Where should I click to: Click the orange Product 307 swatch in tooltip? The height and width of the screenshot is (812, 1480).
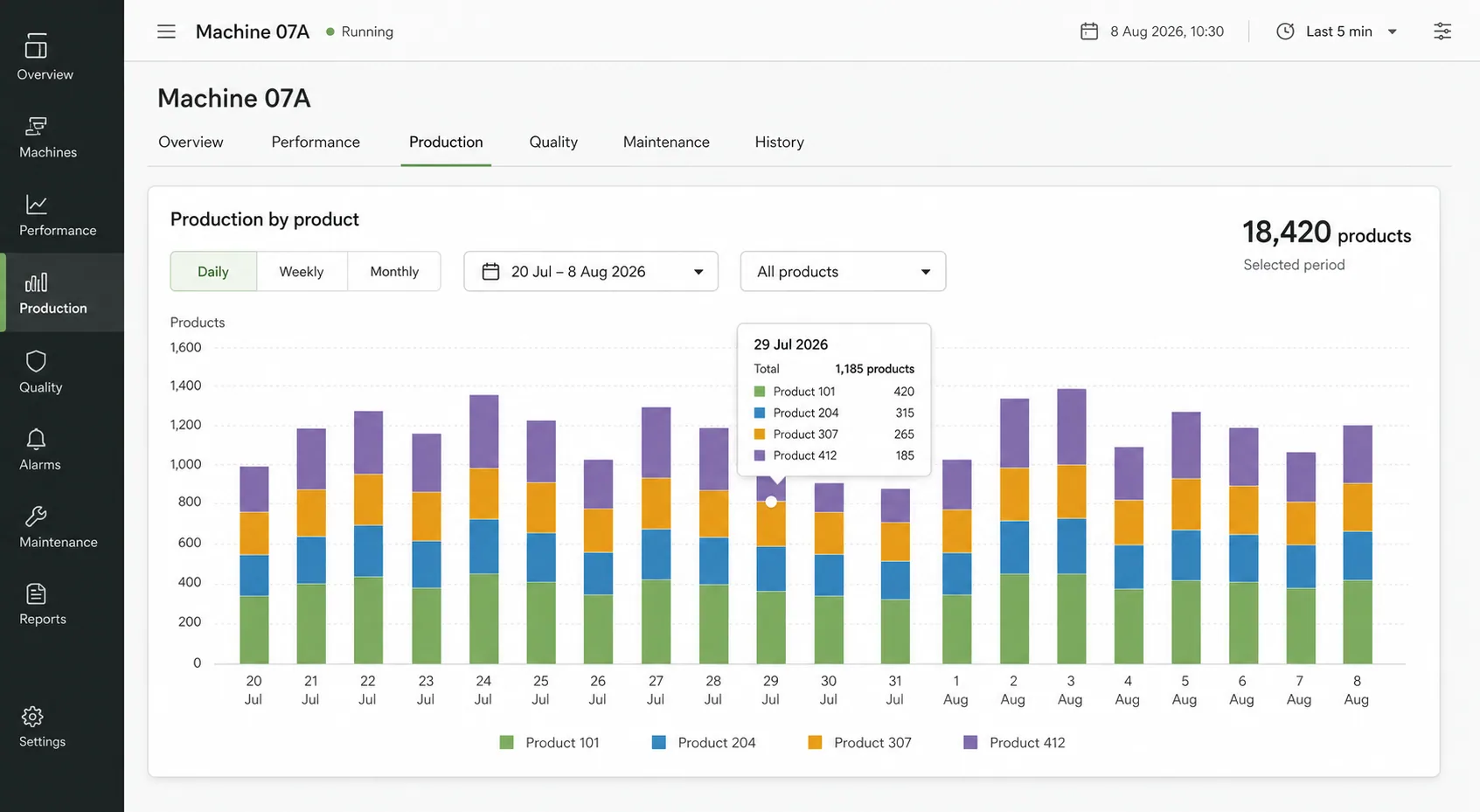(760, 434)
